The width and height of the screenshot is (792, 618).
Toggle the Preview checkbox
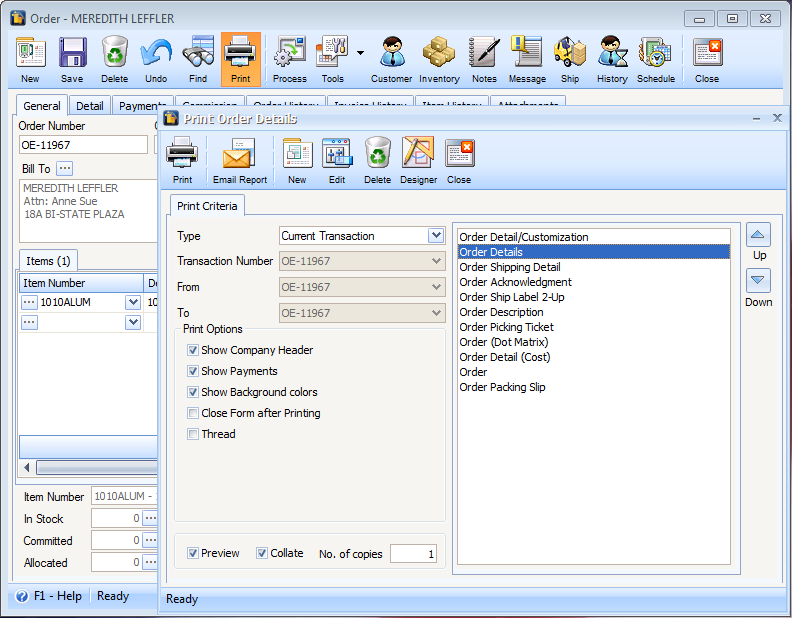(192, 553)
